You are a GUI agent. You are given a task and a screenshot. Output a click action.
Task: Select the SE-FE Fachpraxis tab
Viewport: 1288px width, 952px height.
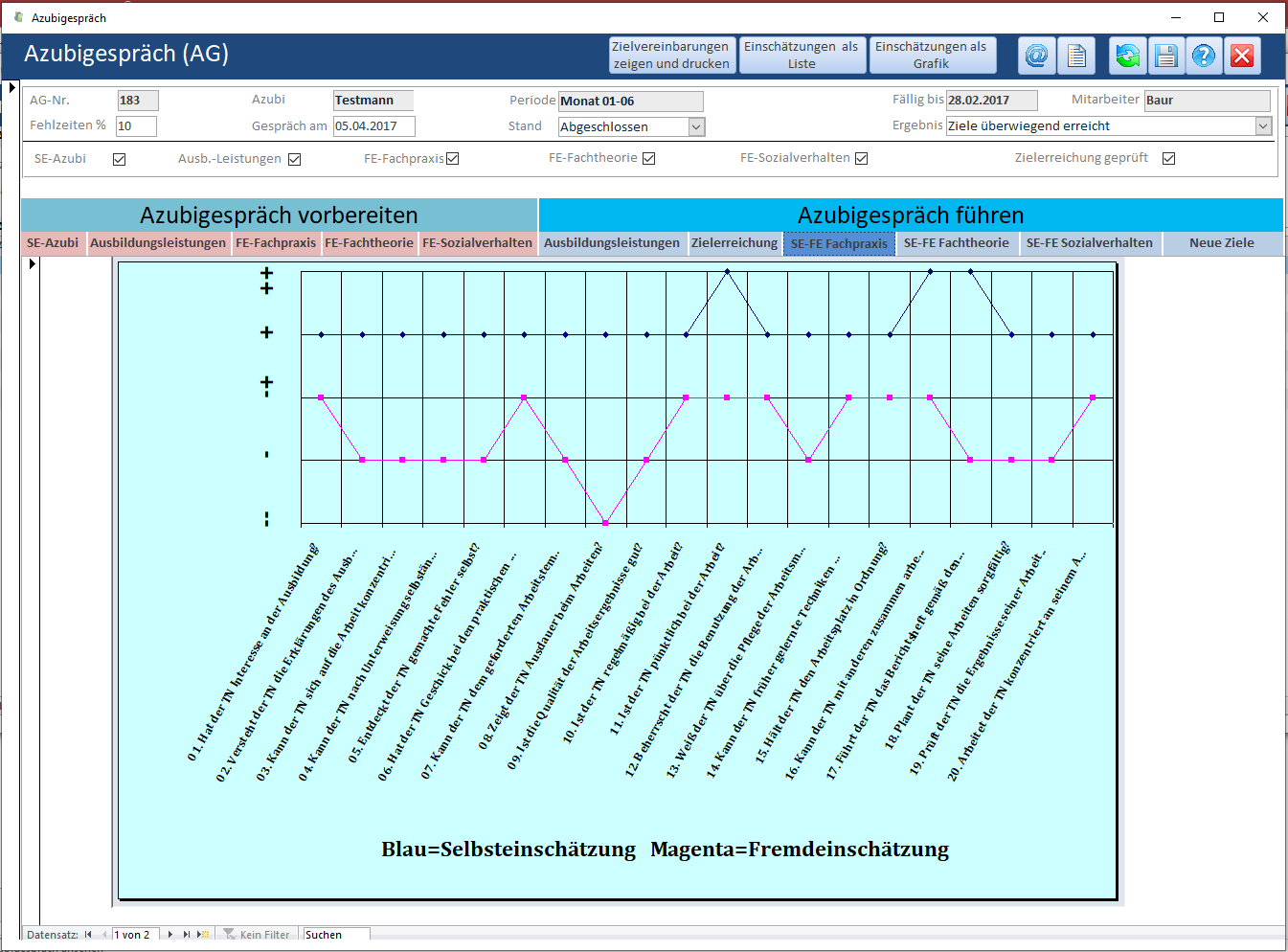(x=839, y=243)
